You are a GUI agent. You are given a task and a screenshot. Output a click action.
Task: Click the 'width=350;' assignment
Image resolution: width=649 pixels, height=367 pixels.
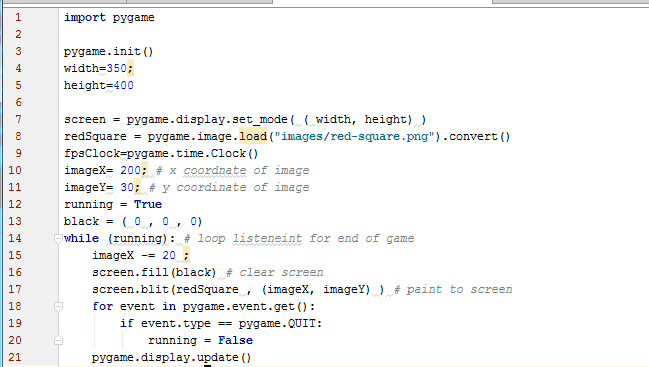99,68
